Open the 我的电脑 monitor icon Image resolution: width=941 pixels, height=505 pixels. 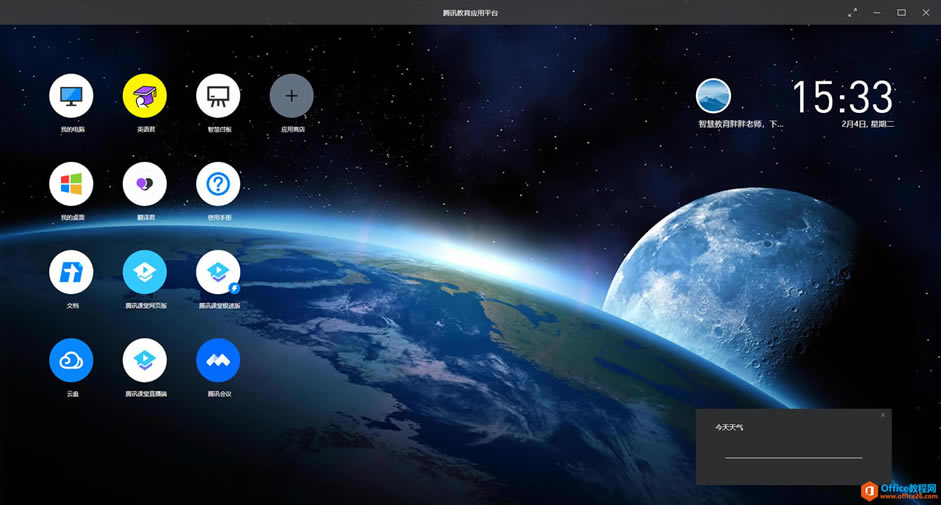pyautogui.click(x=71, y=95)
